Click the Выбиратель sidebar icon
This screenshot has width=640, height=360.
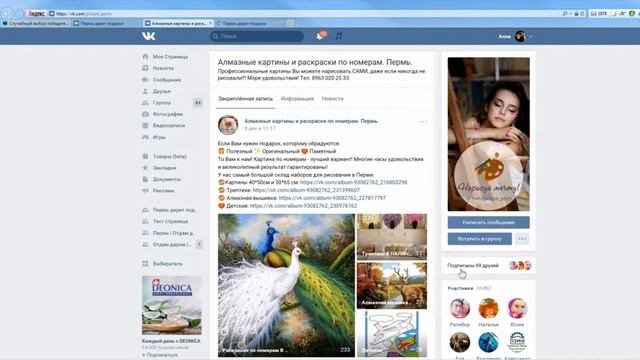click(x=145, y=263)
